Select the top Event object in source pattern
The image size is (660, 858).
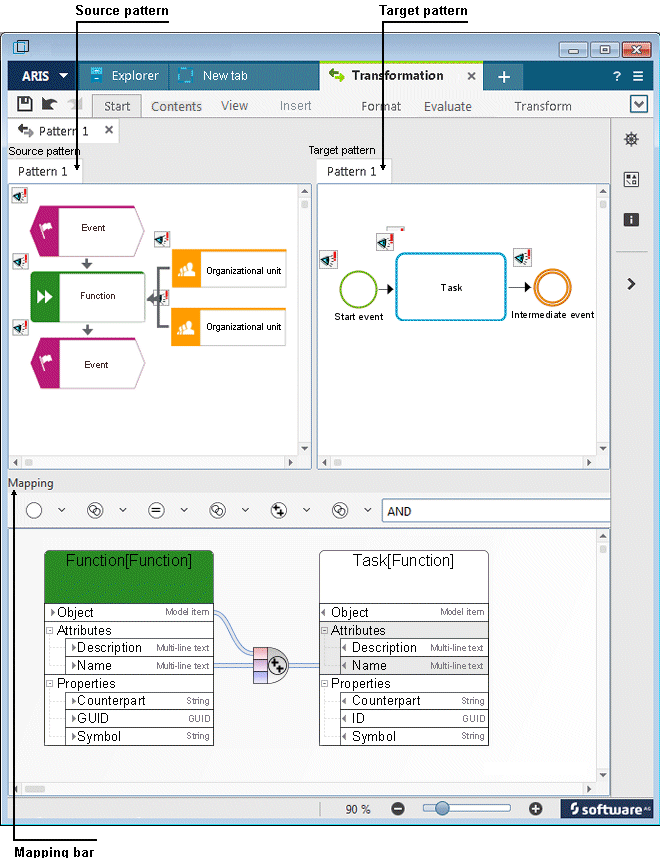[x=88, y=230]
